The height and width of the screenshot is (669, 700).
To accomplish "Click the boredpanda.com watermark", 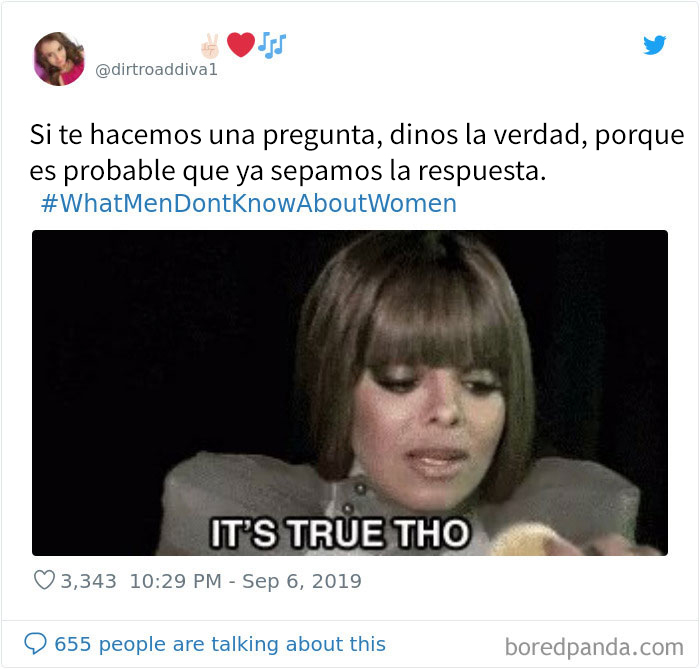I will pyautogui.click(x=594, y=647).
